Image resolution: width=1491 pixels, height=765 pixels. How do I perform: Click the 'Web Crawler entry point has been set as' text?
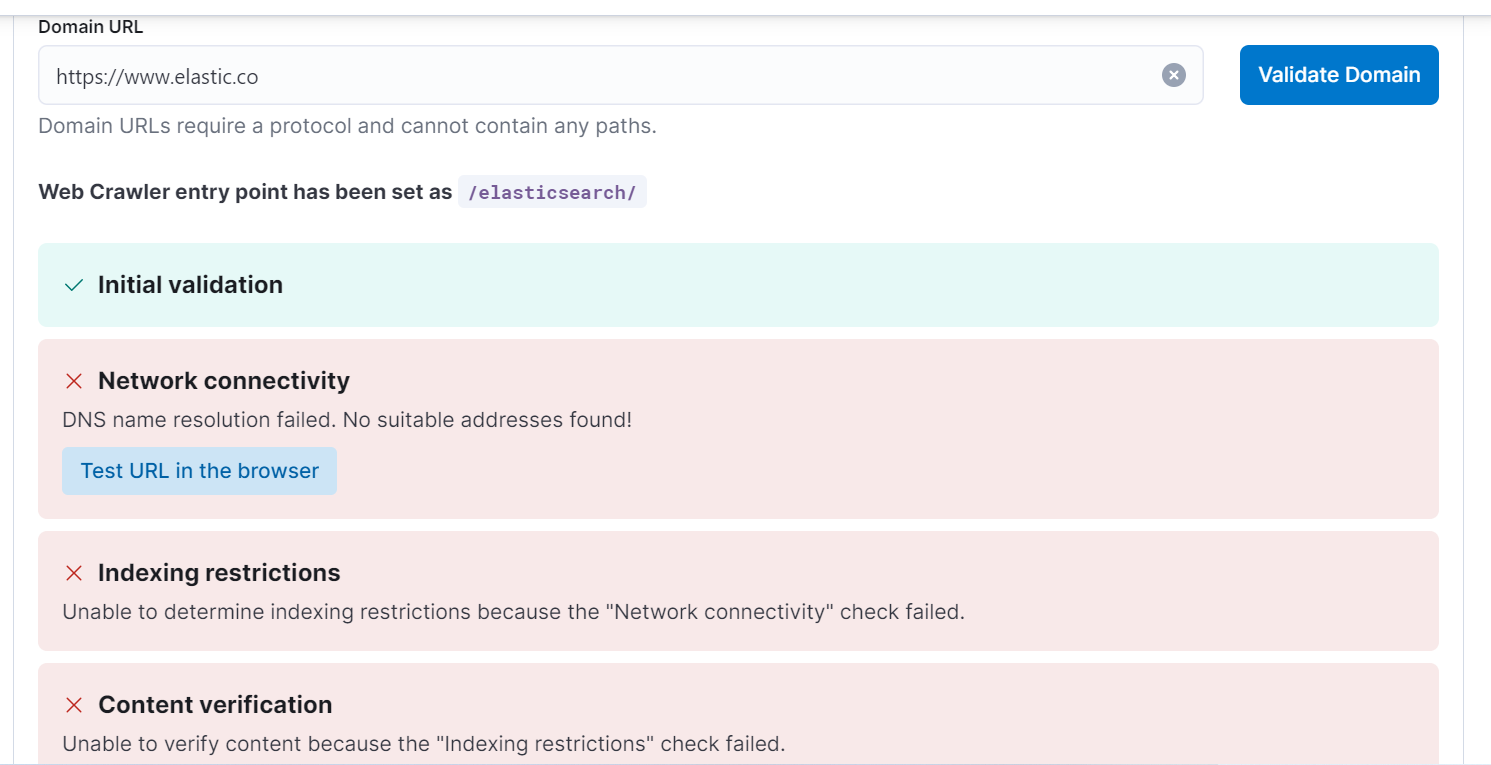click(245, 192)
